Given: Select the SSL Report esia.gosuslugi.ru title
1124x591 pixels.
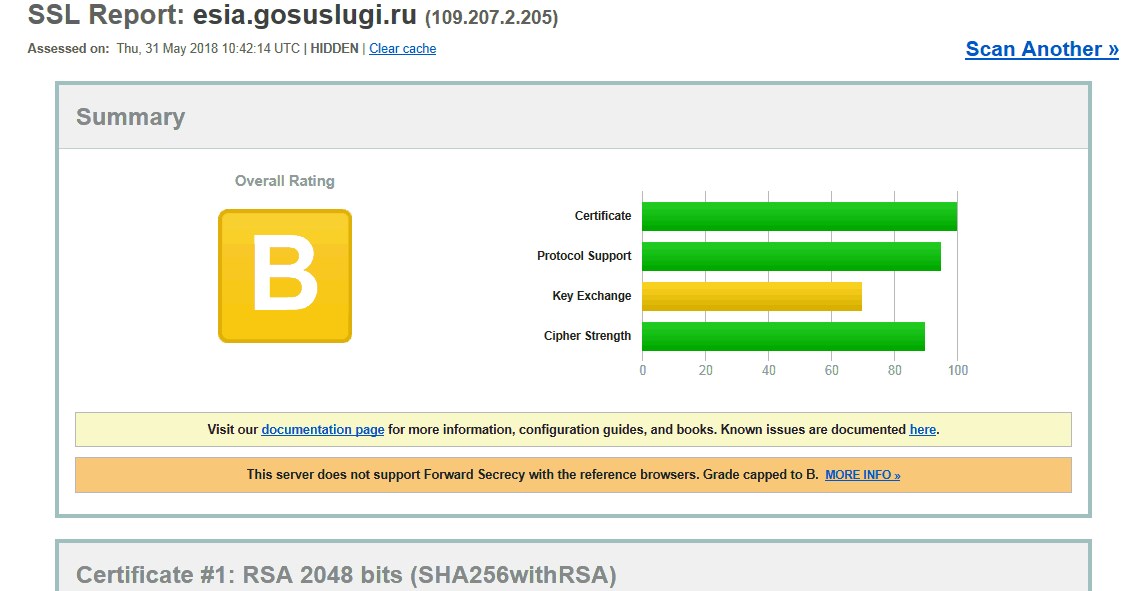Looking at the screenshot, I should point(222,14).
